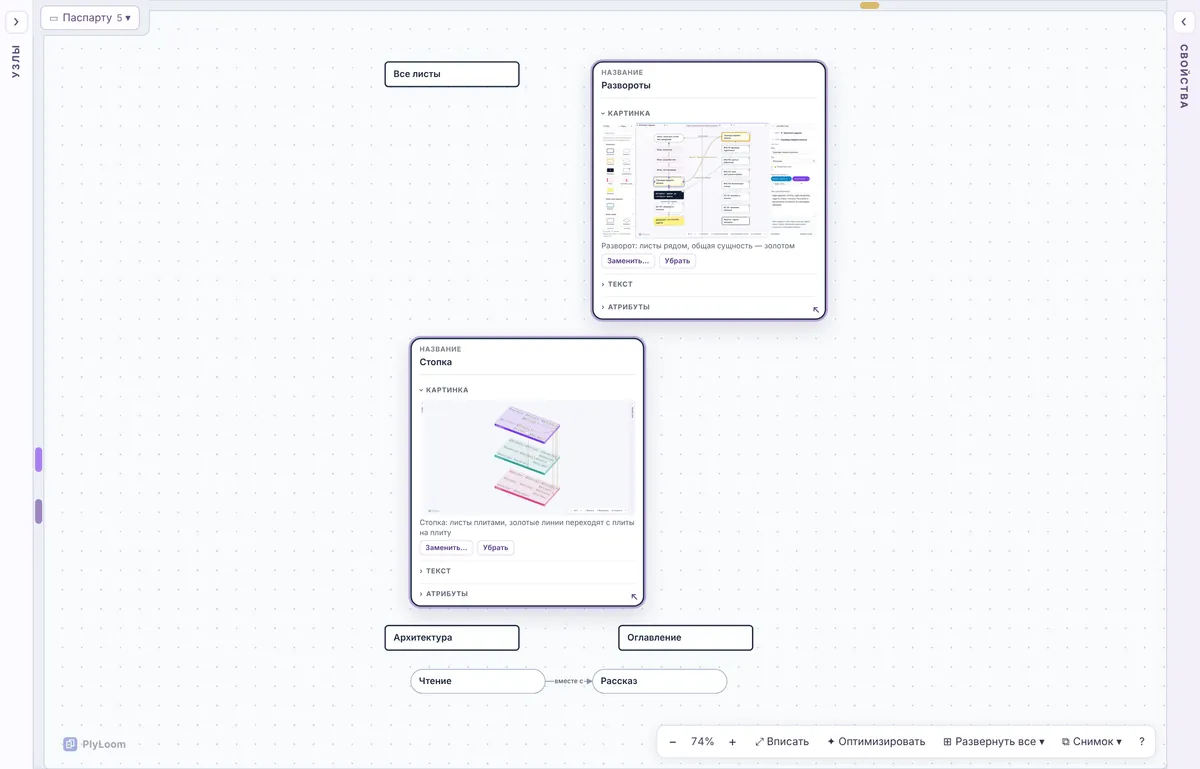The width and height of the screenshot is (1200, 769).
Task: Click Заменить… in the Развороты card
Action: [x=628, y=261]
